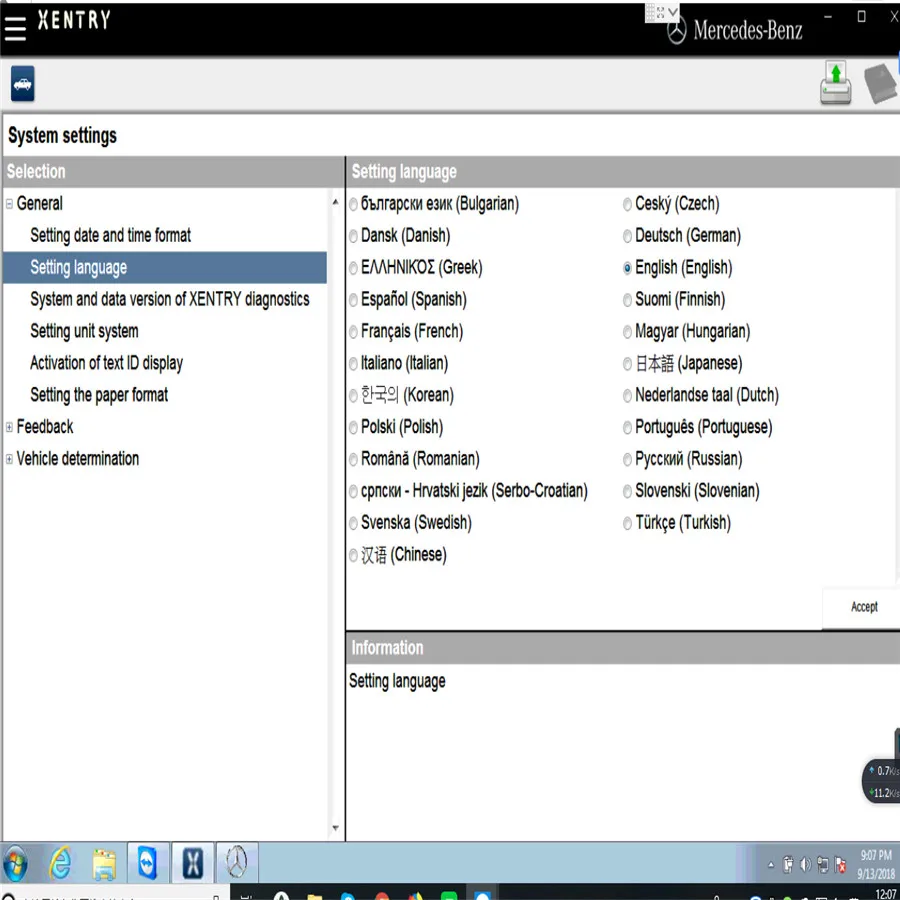Click the Accept button
Screen dimensions: 900x900
pyautogui.click(x=863, y=607)
